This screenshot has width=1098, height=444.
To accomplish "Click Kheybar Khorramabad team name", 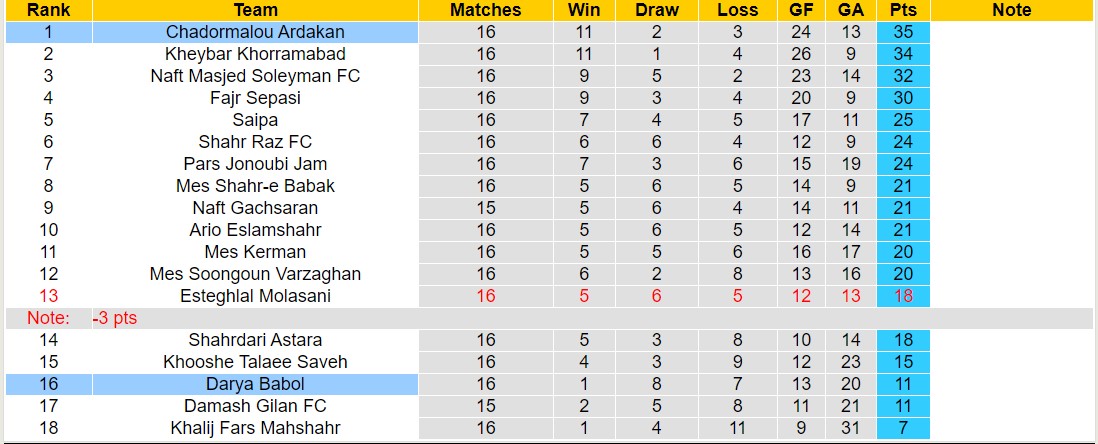I will (x=255, y=54).
